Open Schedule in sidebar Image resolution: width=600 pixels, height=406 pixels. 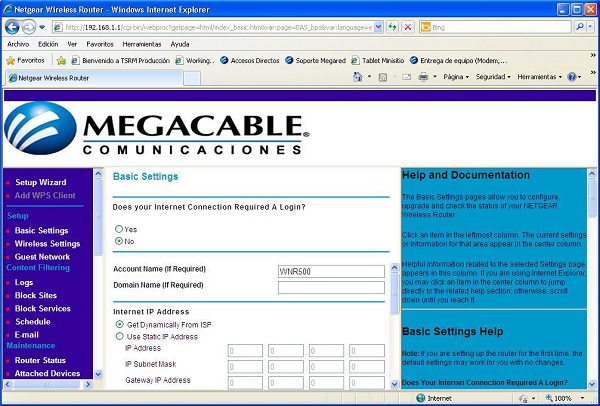[33, 321]
